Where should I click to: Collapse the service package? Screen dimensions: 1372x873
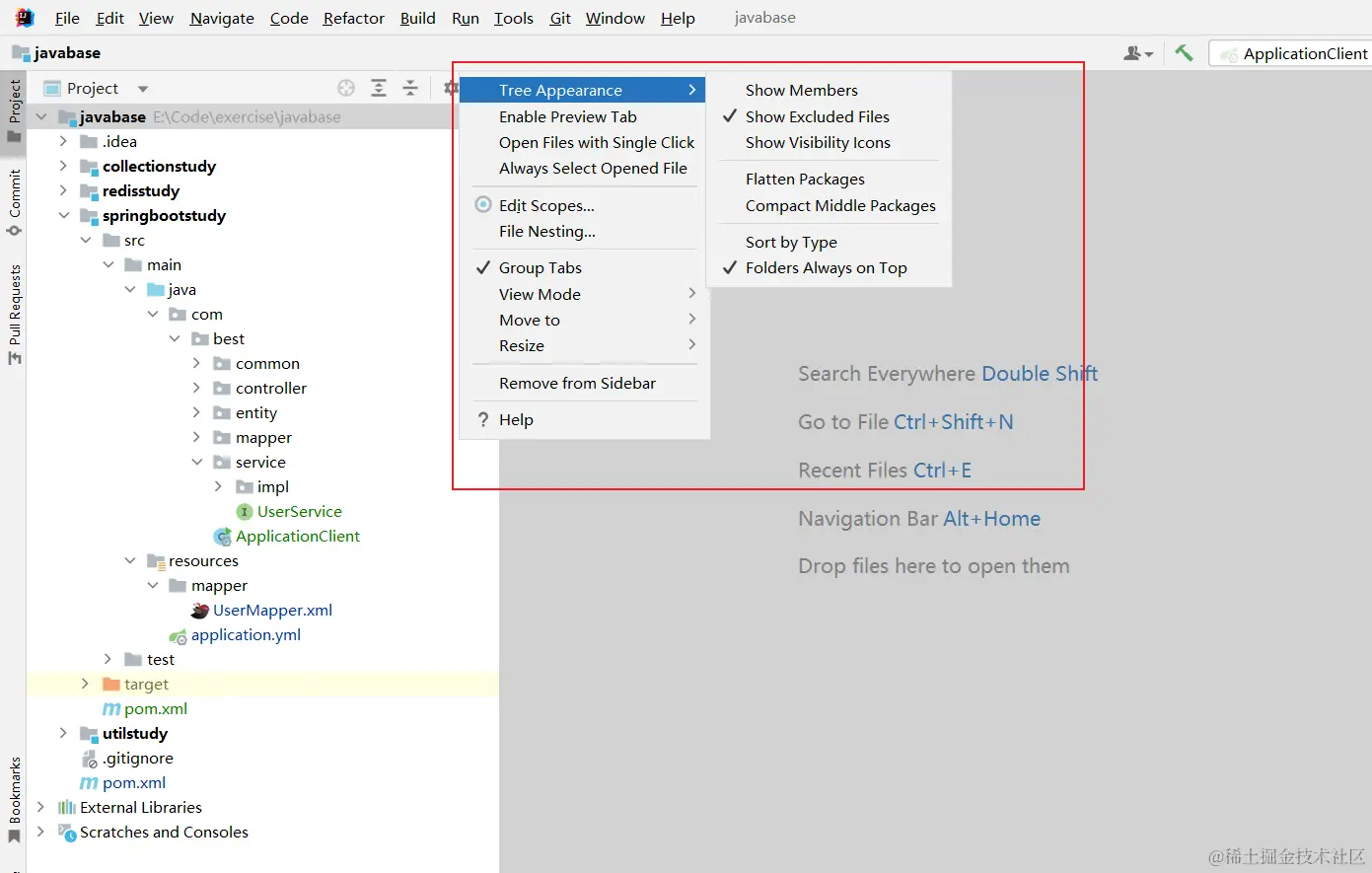tap(196, 462)
